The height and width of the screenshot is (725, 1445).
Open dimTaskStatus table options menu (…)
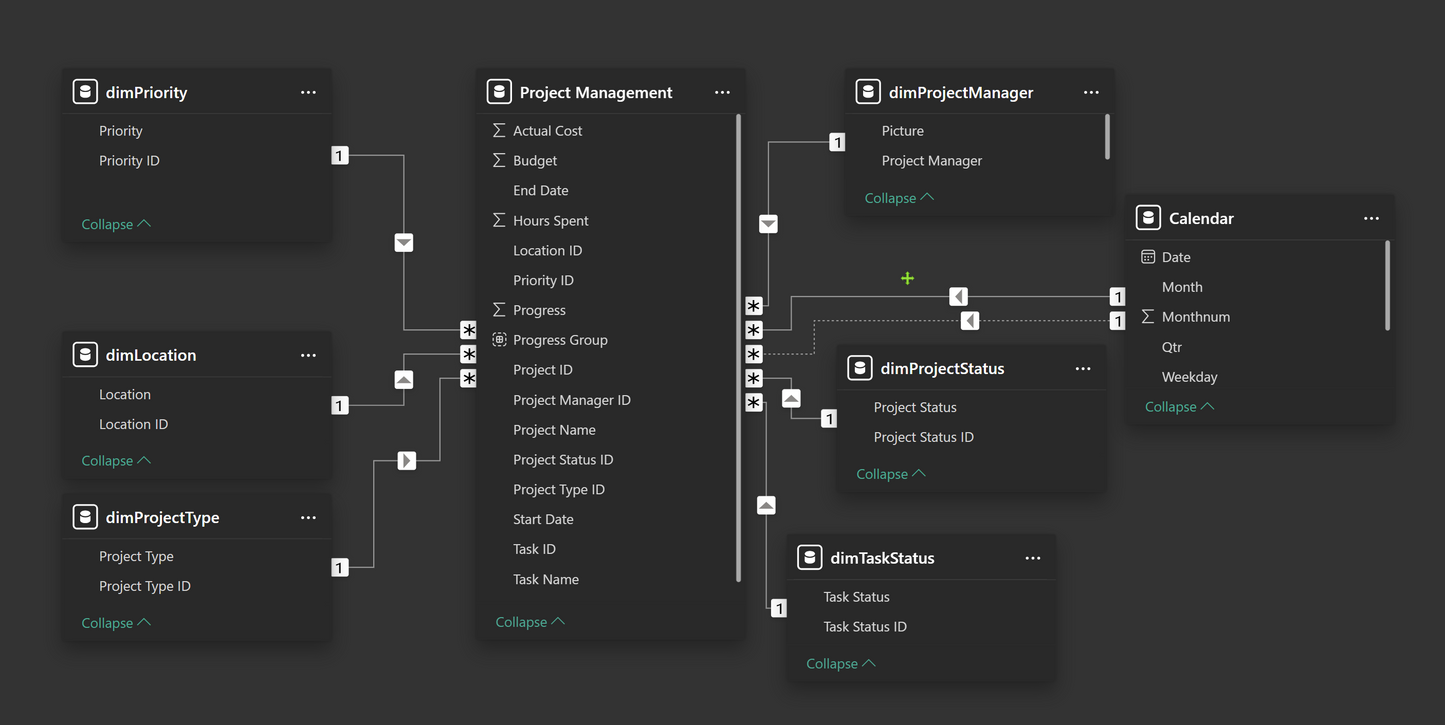click(x=1033, y=558)
